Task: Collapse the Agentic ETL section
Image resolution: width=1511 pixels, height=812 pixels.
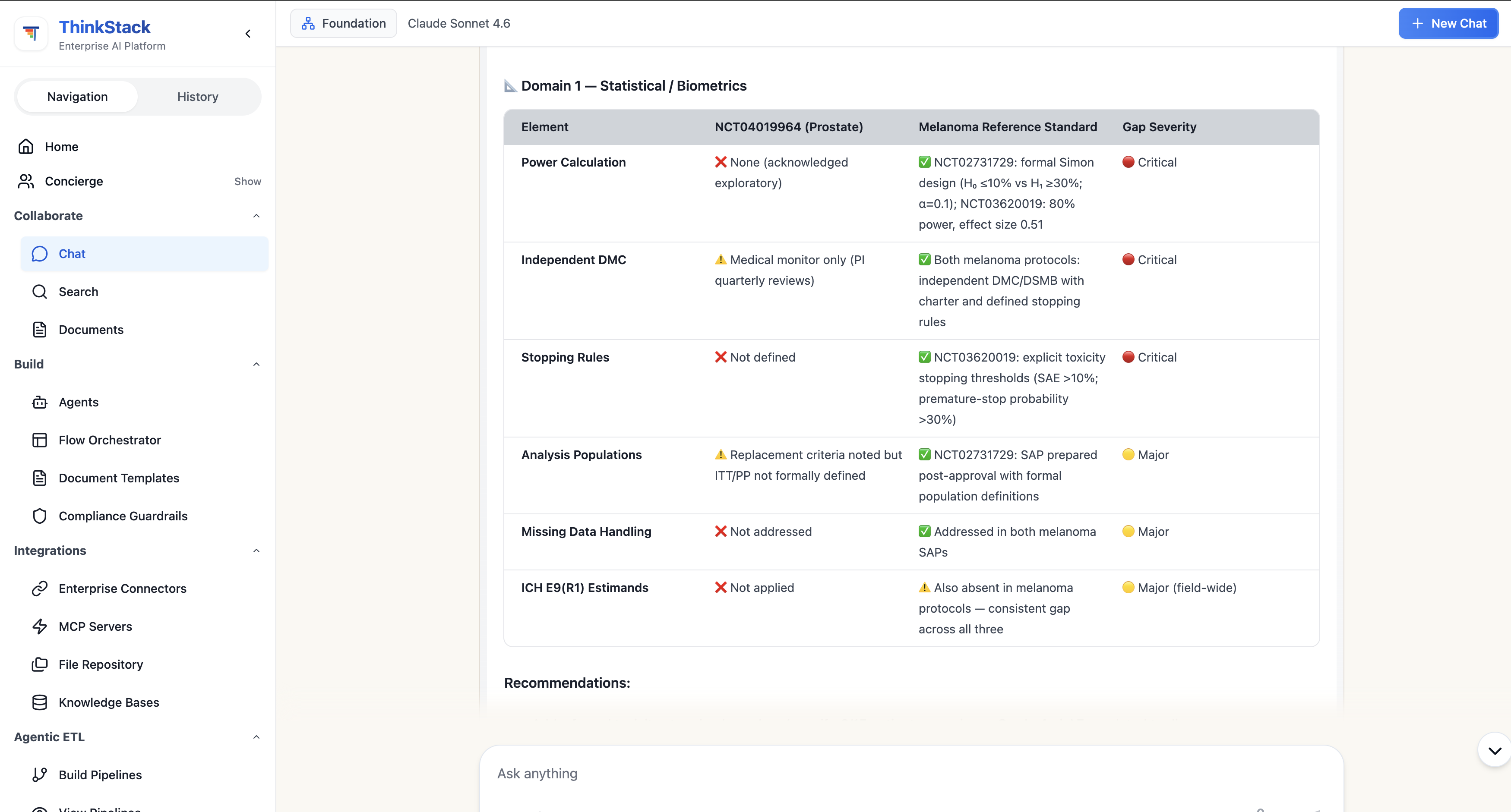Action: [256, 737]
